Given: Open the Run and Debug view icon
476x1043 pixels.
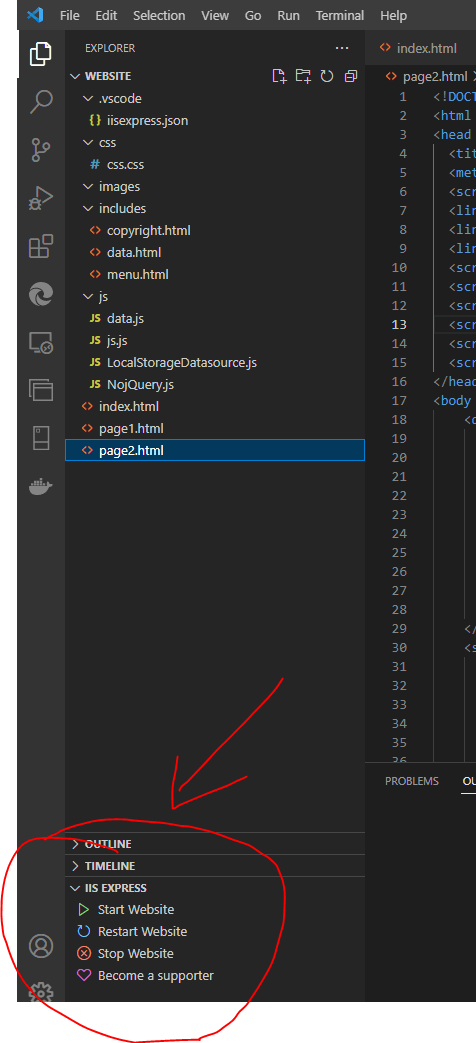Looking at the screenshot, I should pos(41,198).
